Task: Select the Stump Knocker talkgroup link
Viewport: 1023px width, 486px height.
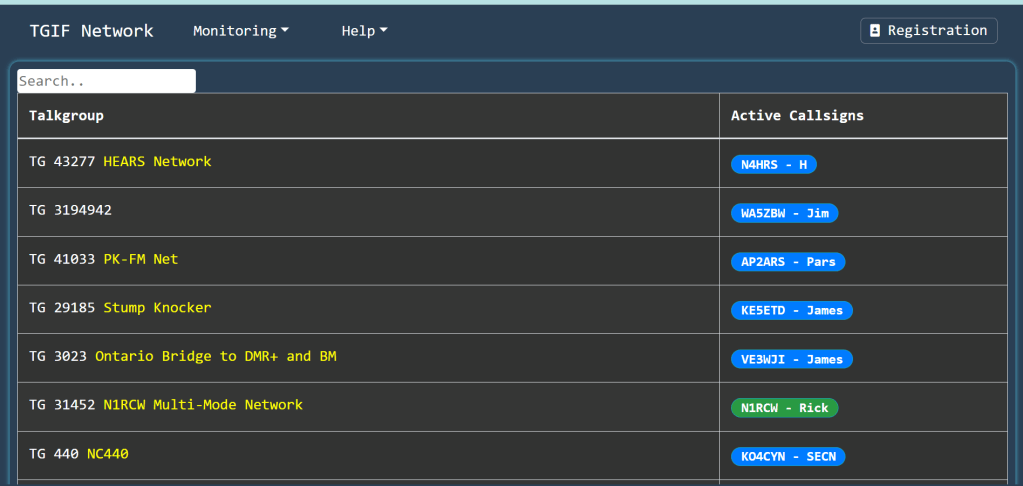Action: tap(157, 308)
